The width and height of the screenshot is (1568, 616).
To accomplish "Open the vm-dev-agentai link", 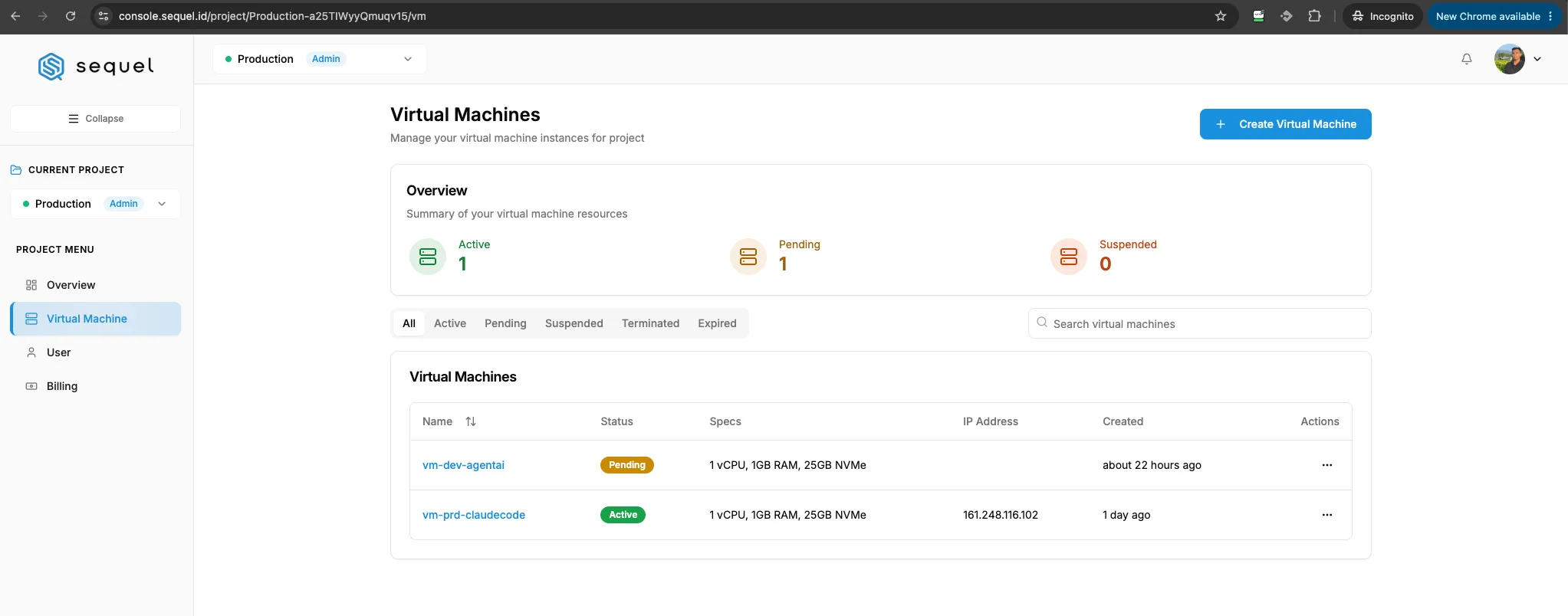I will point(463,465).
